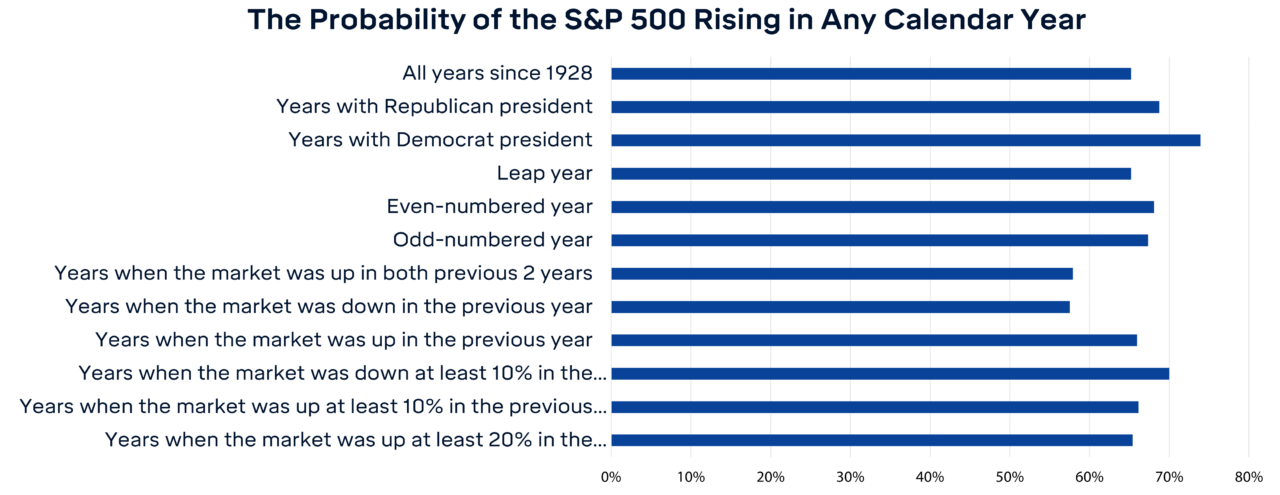Click the bar for up in both previous 2 years

[841, 273]
